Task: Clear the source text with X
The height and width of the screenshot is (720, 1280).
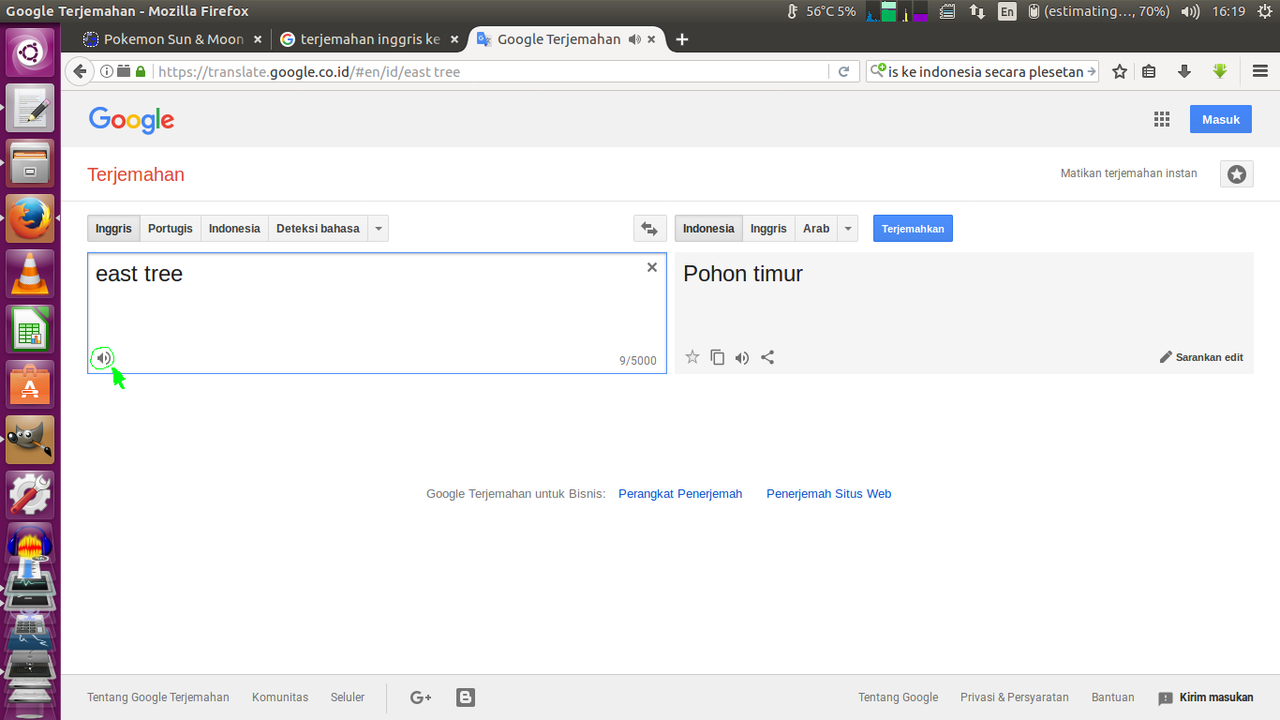Action: [x=652, y=267]
